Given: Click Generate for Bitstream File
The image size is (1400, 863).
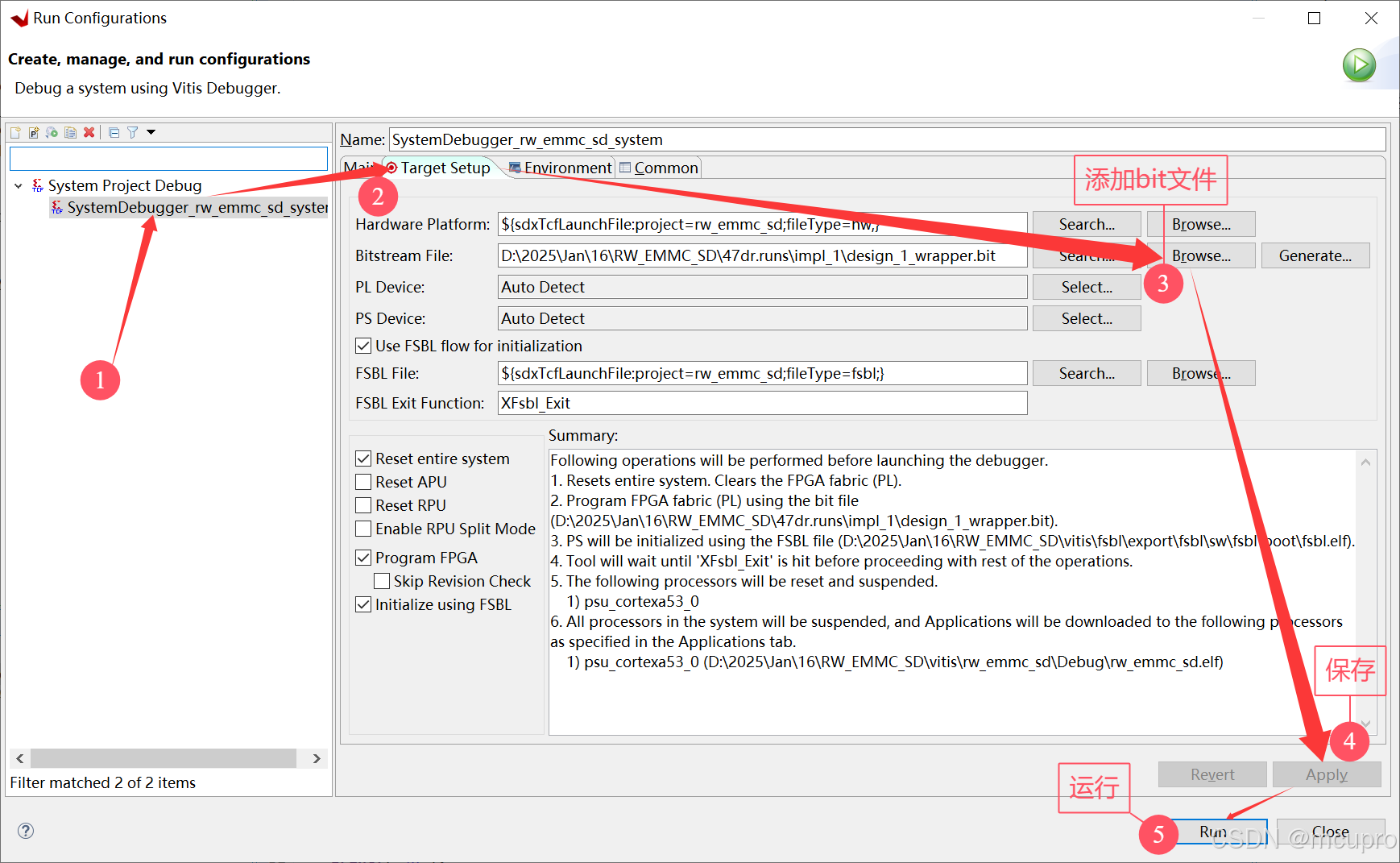Looking at the screenshot, I should [1315, 255].
